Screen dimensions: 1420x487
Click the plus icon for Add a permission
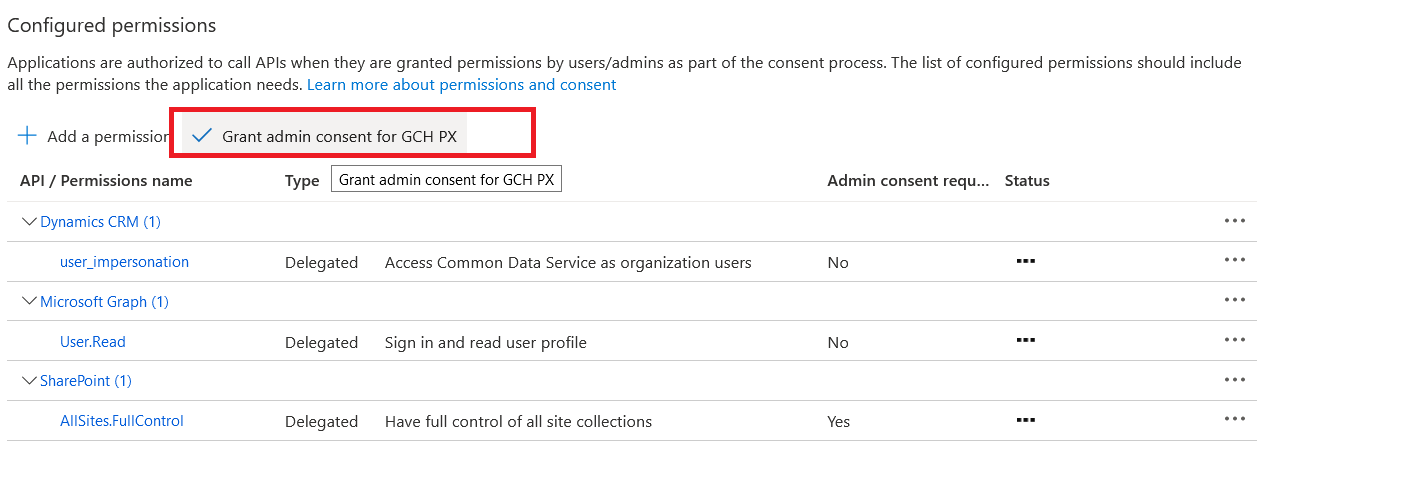coord(27,136)
